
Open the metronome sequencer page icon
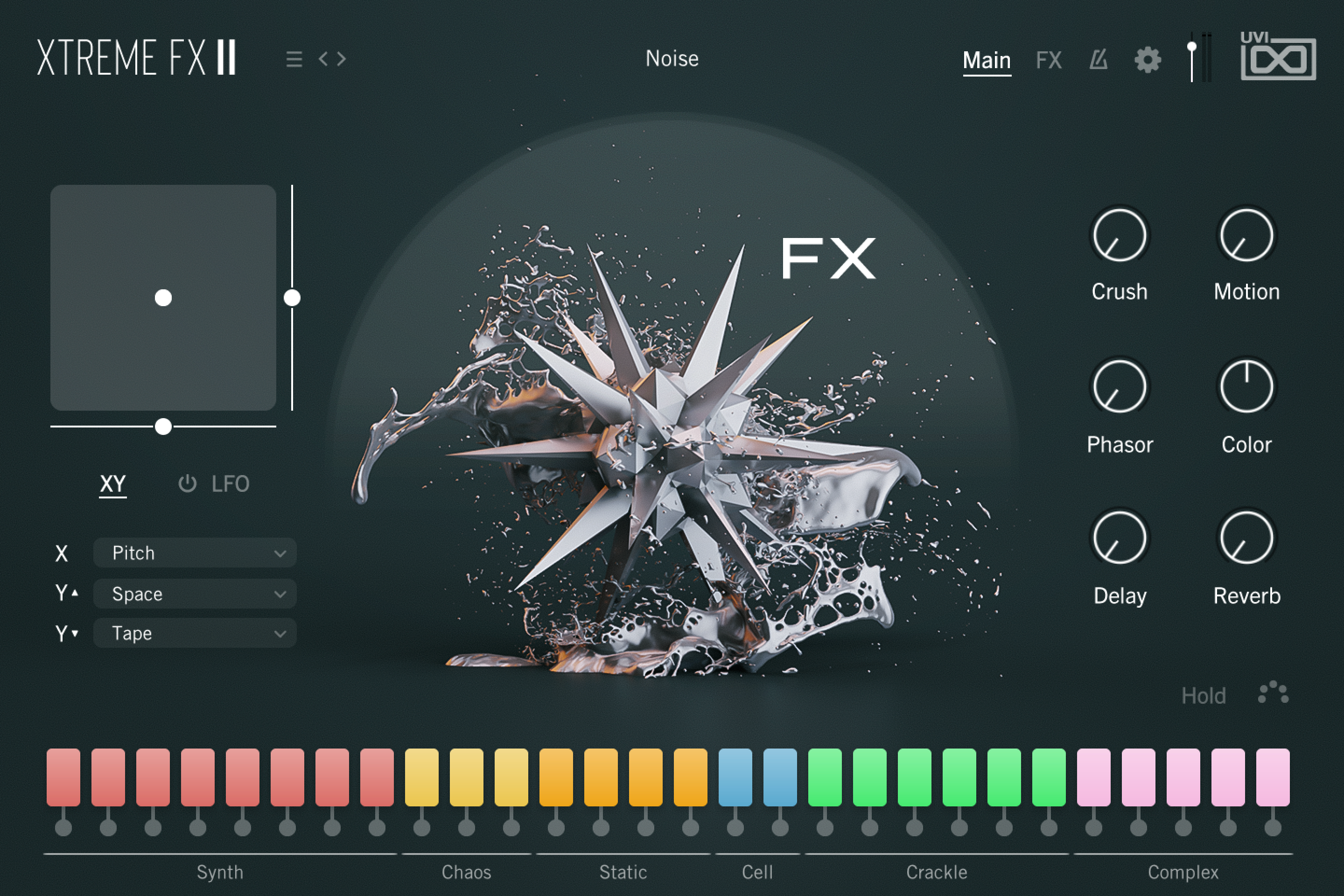click(x=1098, y=59)
